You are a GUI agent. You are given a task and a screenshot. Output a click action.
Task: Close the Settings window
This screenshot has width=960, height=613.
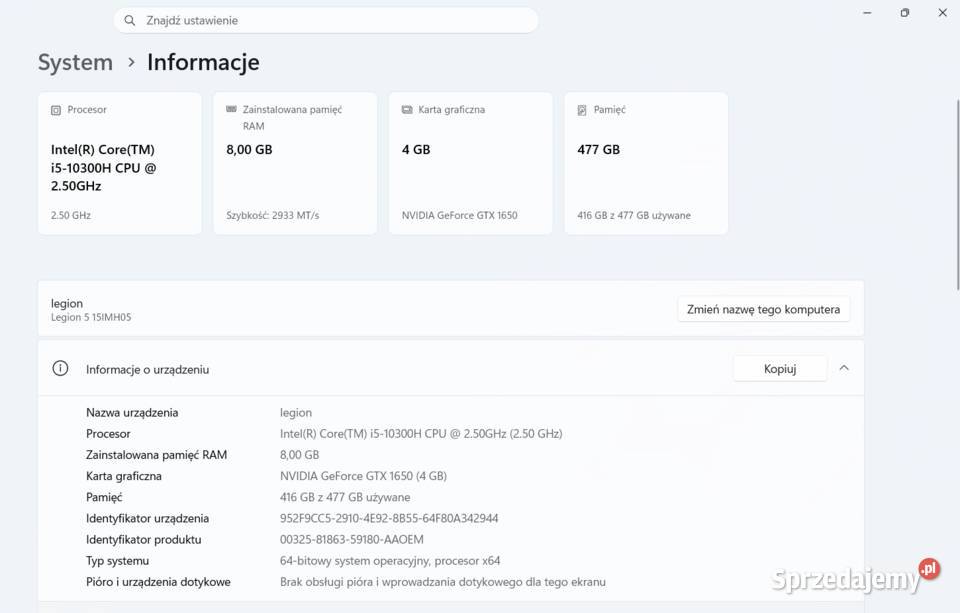[943, 13]
